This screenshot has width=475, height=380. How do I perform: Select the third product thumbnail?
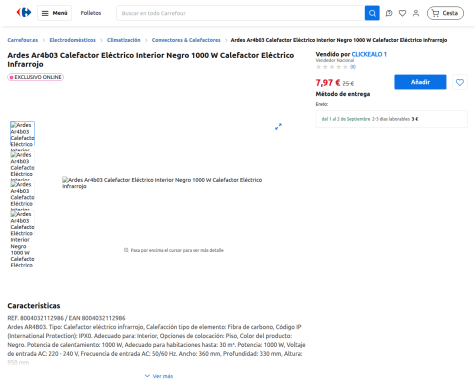[22, 193]
